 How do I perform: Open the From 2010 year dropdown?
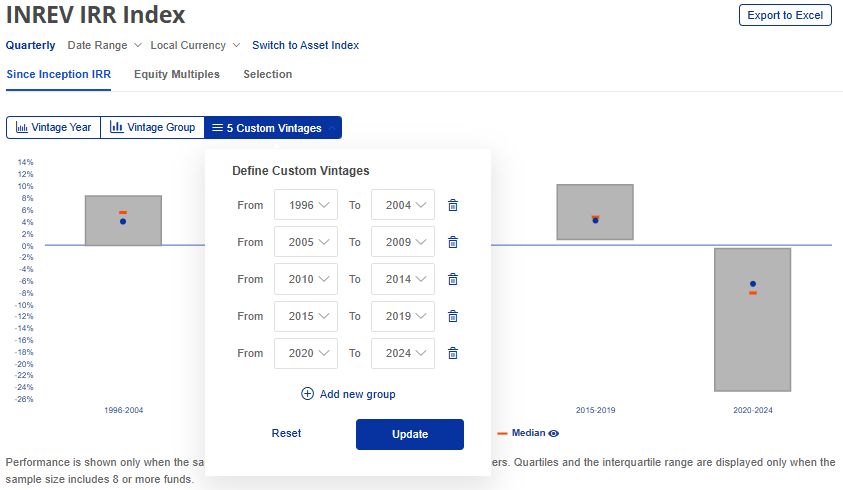pyautogui.click(x=306, y=279)
